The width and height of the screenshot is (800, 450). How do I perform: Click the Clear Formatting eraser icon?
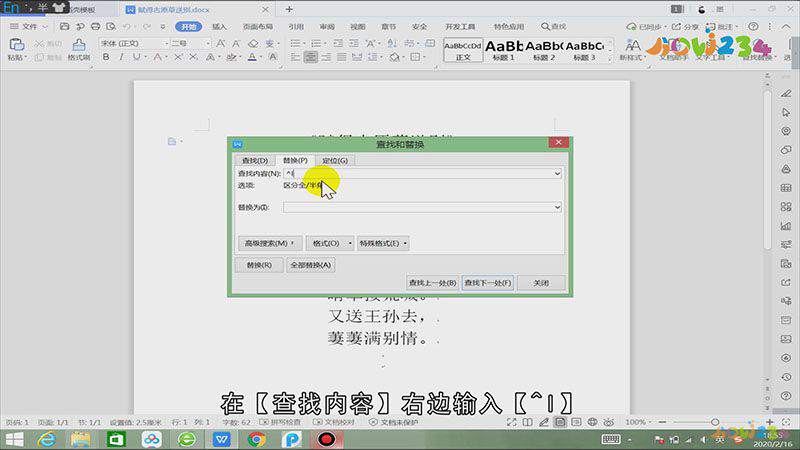pyautogui.click(x=253, y=43)
